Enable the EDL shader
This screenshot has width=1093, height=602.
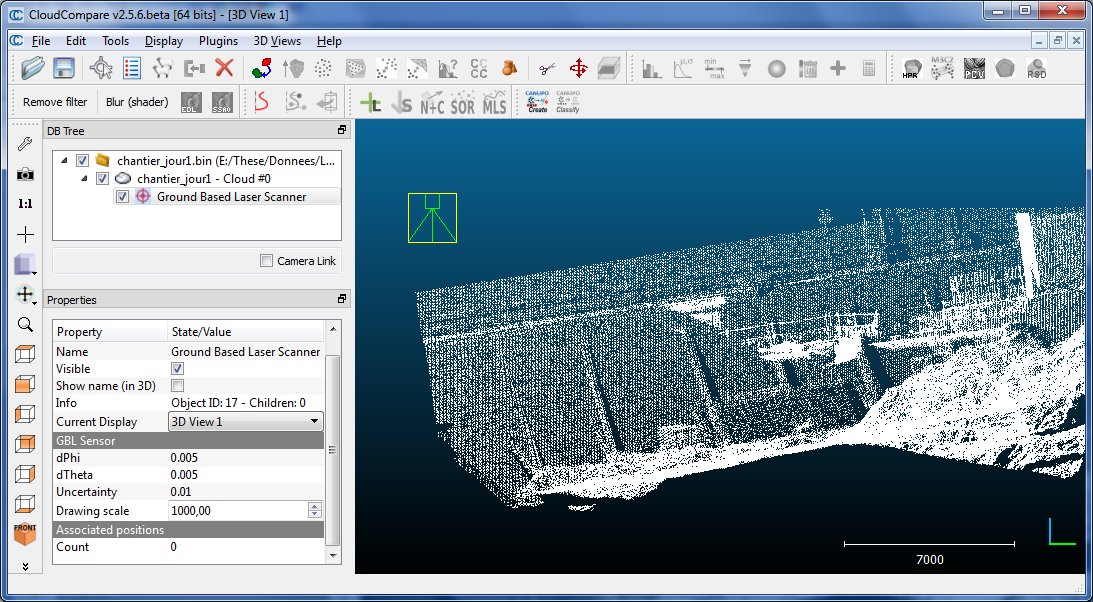pyautogui.click(x=191, y=102)
